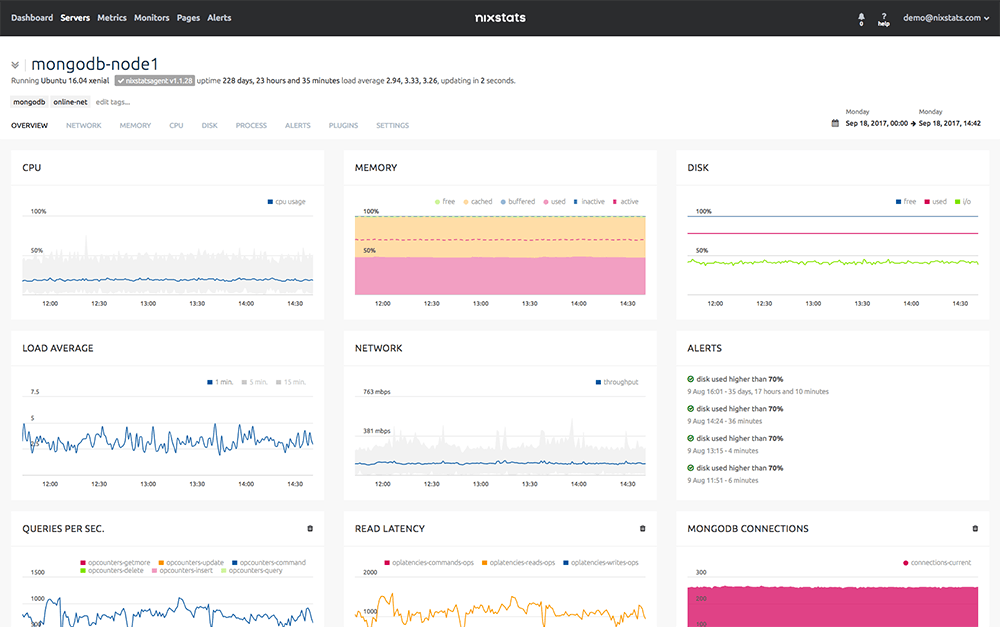Screen dimensions: 1000x627
Task: Open the Monitors menu item
Action: (151, 18)
